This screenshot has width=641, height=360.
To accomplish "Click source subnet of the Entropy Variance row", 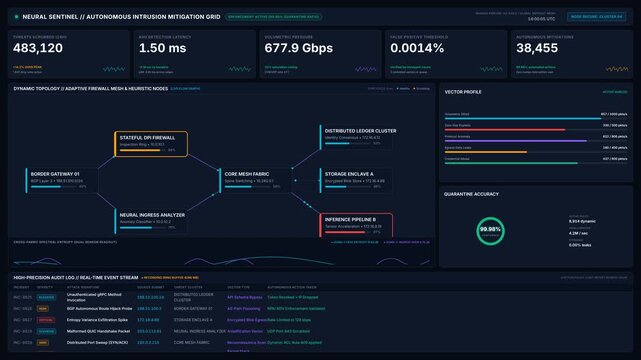I will tap(148, 320).
